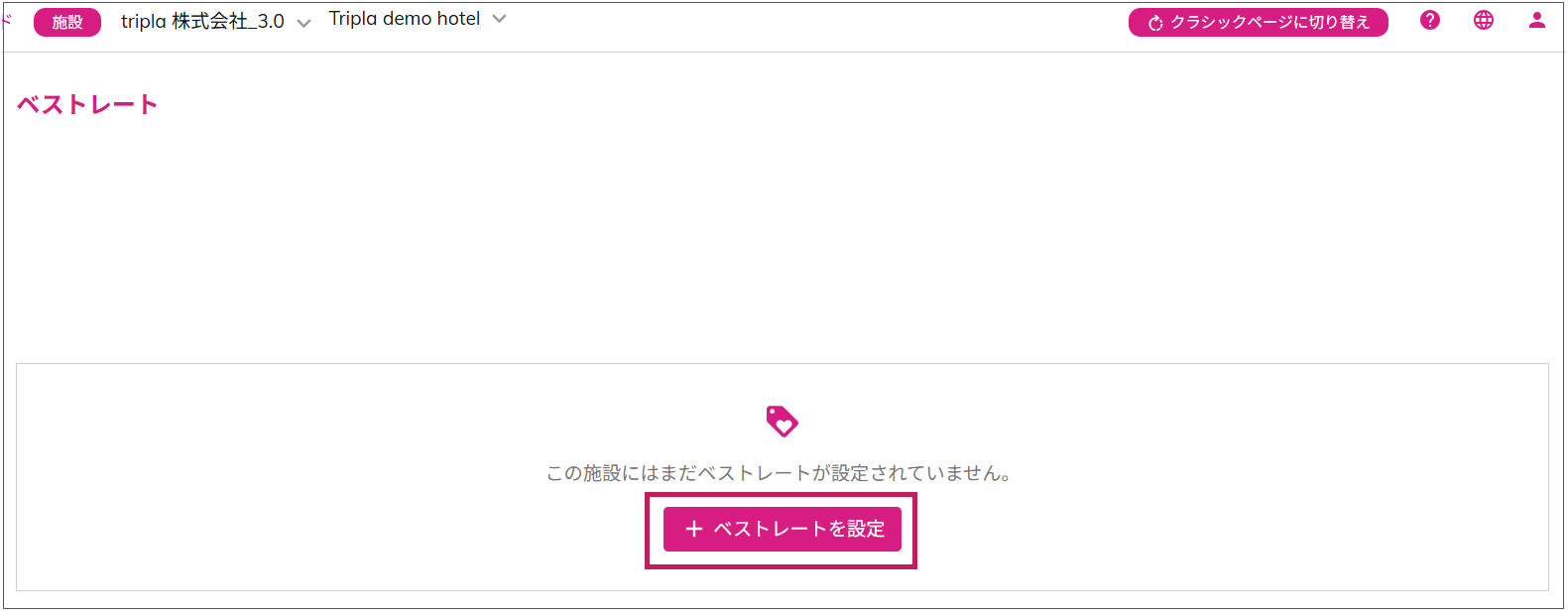Expand the chevron beside Tripla demo hotel
The image size is (1568, 614).
pyautogui.click(x=499, y=19)
